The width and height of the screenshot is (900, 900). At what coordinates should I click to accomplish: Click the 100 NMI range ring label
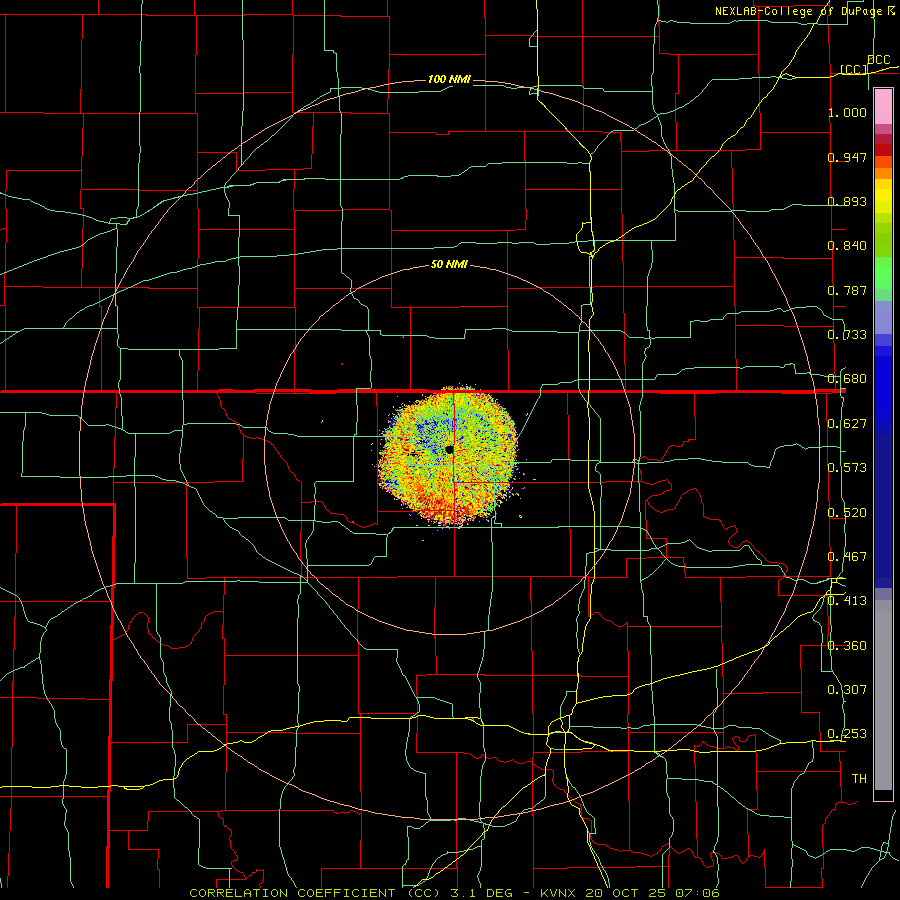click(x=449, y=79)
